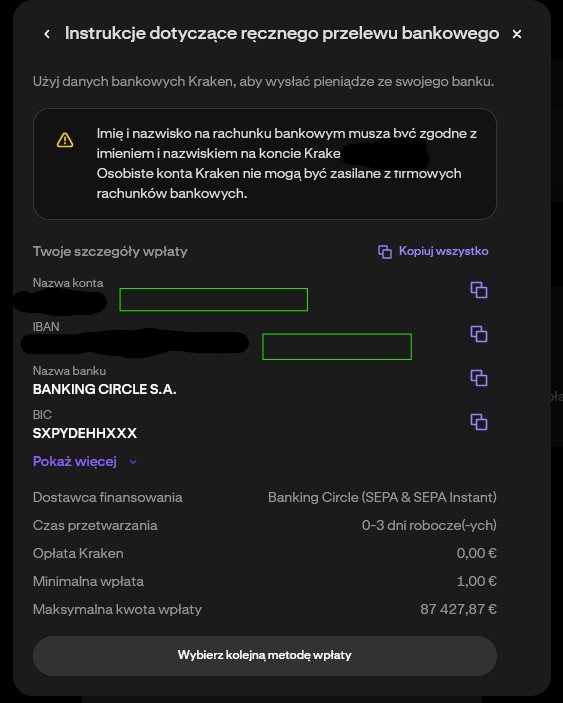
Task: Click the Twoje szczegóły wpłaty heading
Action: pyautogui.click(x=110, y=252)
